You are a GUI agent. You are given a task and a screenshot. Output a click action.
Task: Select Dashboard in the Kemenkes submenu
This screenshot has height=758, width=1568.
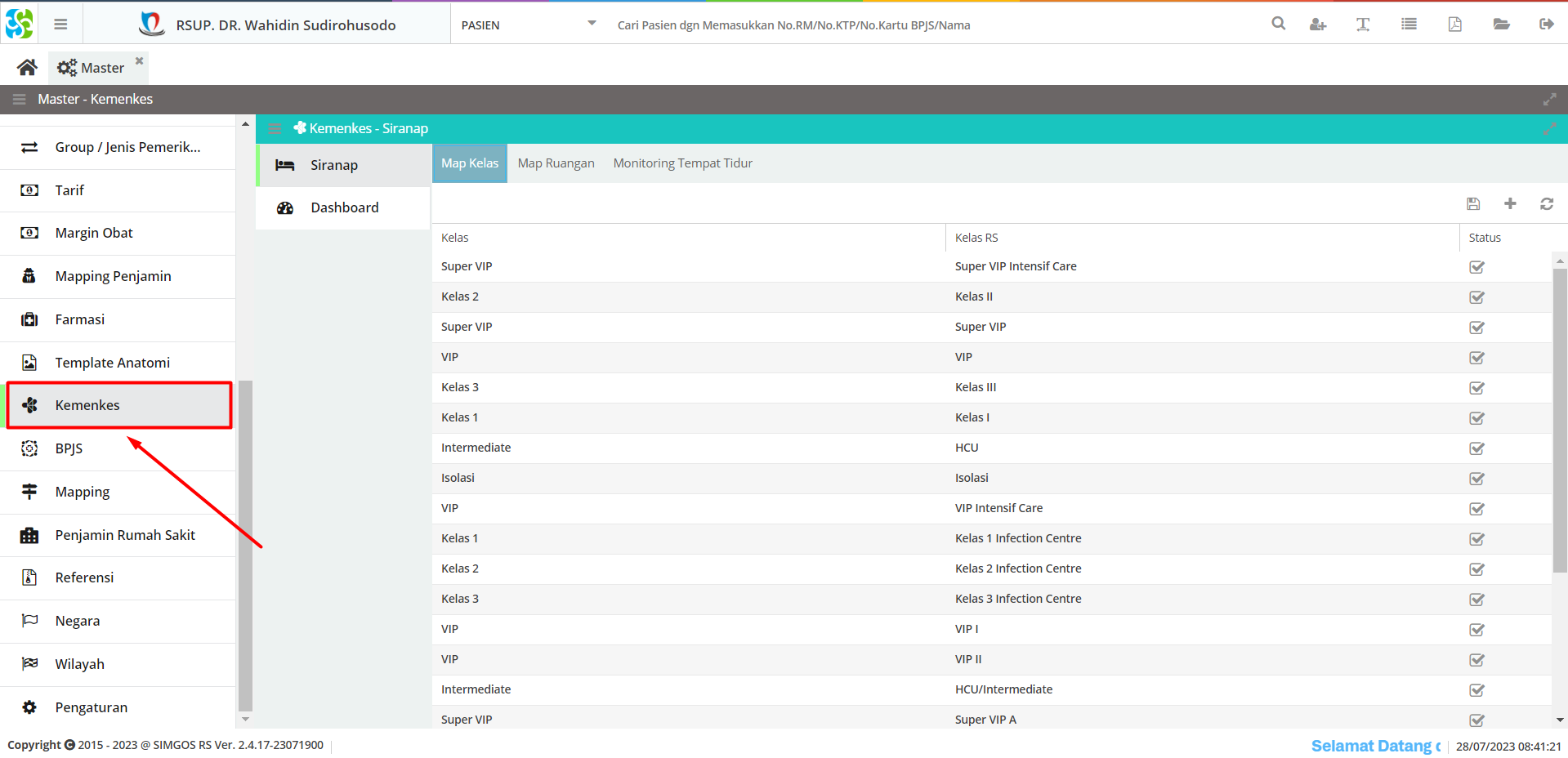click(x=343, y=207)
